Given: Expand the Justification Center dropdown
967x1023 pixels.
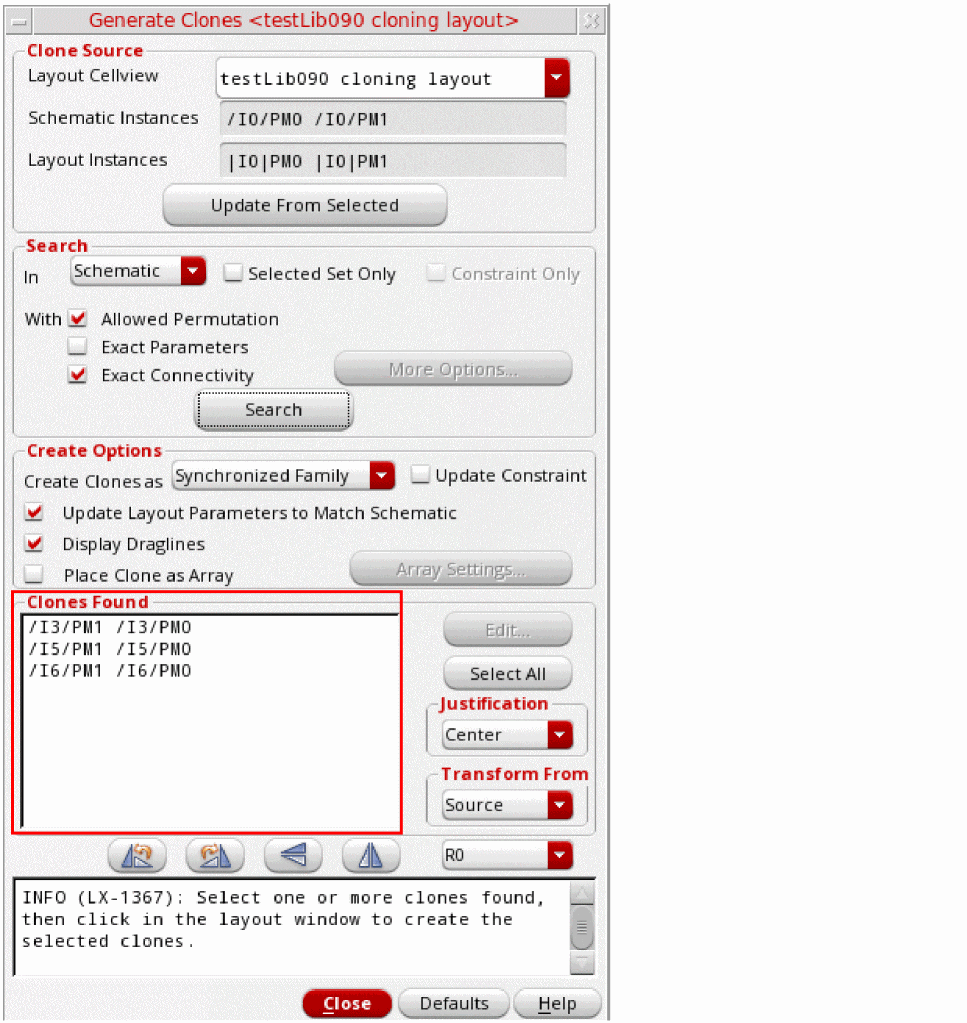Looking at the screenshot, I should pos(559,735).
